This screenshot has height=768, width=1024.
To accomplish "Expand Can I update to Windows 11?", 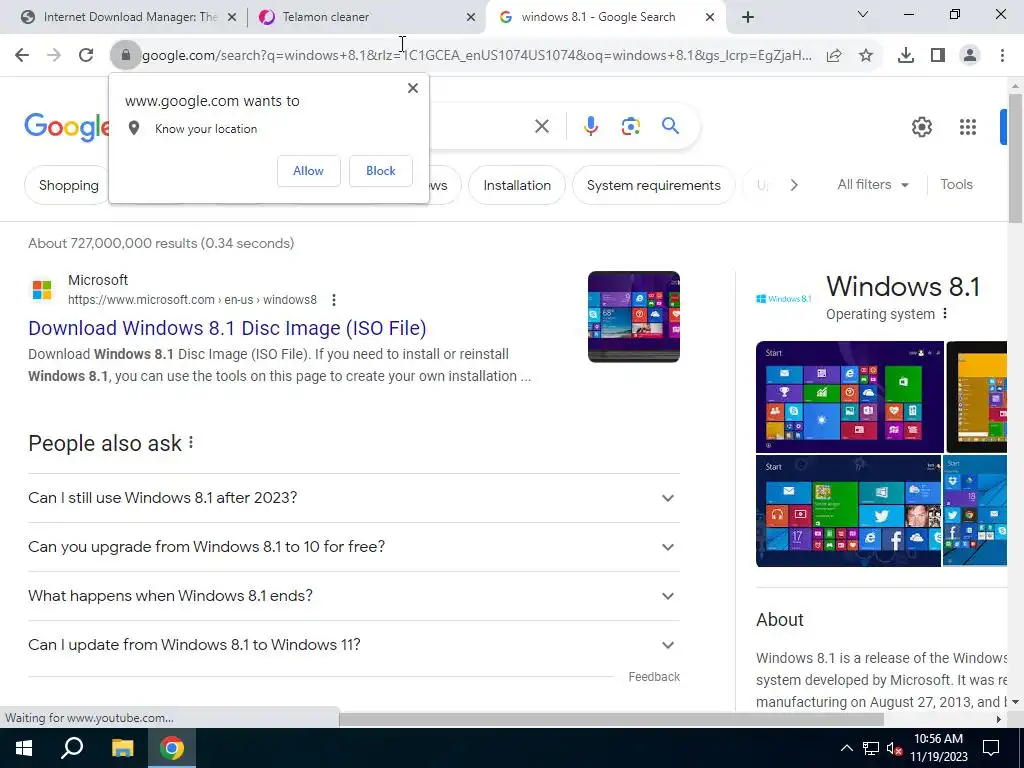I will click(x=354, y=645).
